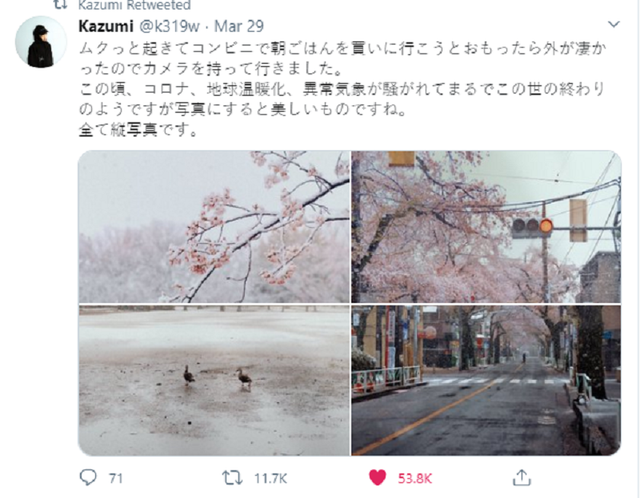Click the 71 replies count
The image size is (640, 498).
click(x=116, y=478)
